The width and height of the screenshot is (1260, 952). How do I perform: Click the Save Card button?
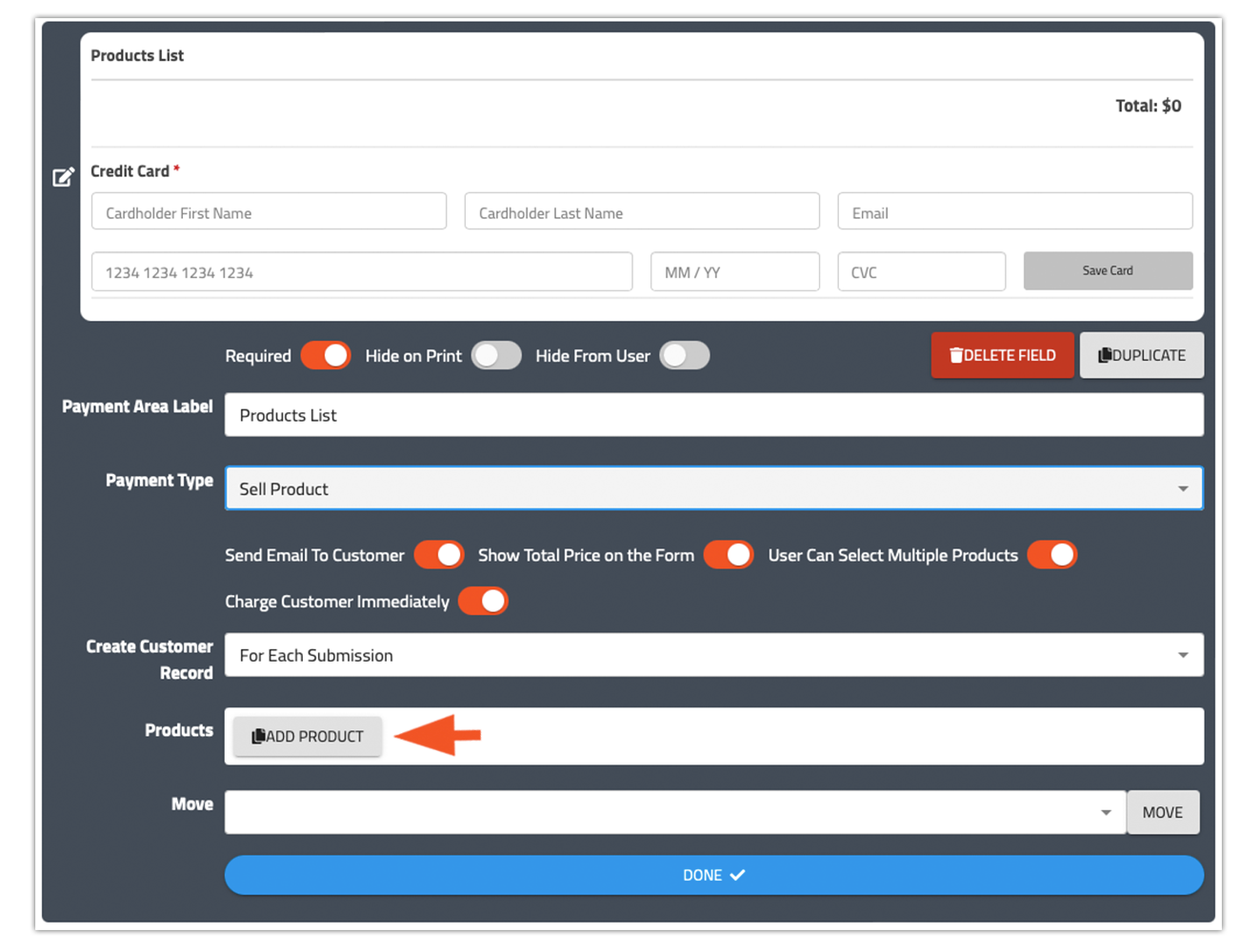click(x=1108, y=270)
